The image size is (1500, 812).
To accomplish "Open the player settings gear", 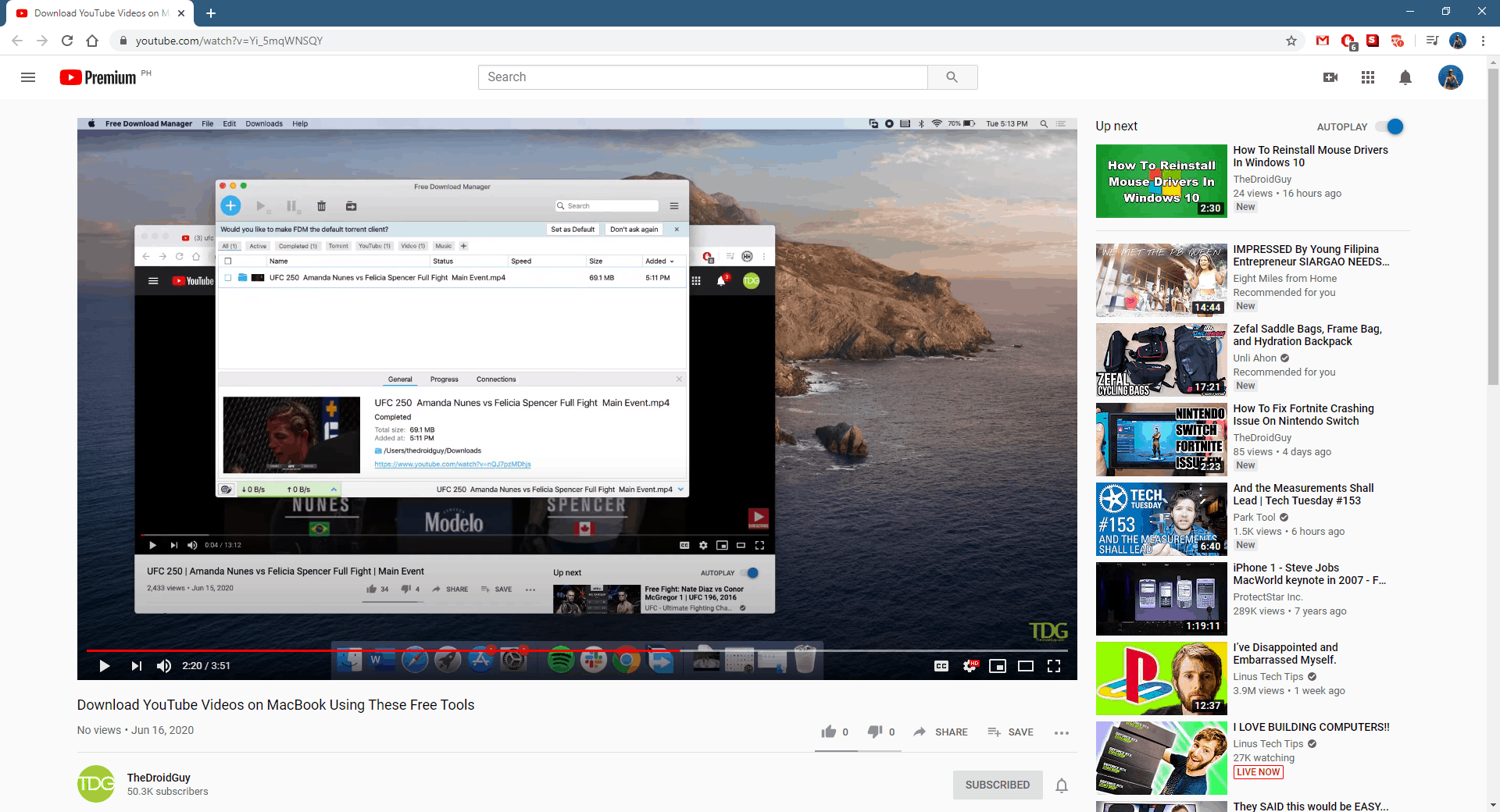I will 970,666.
